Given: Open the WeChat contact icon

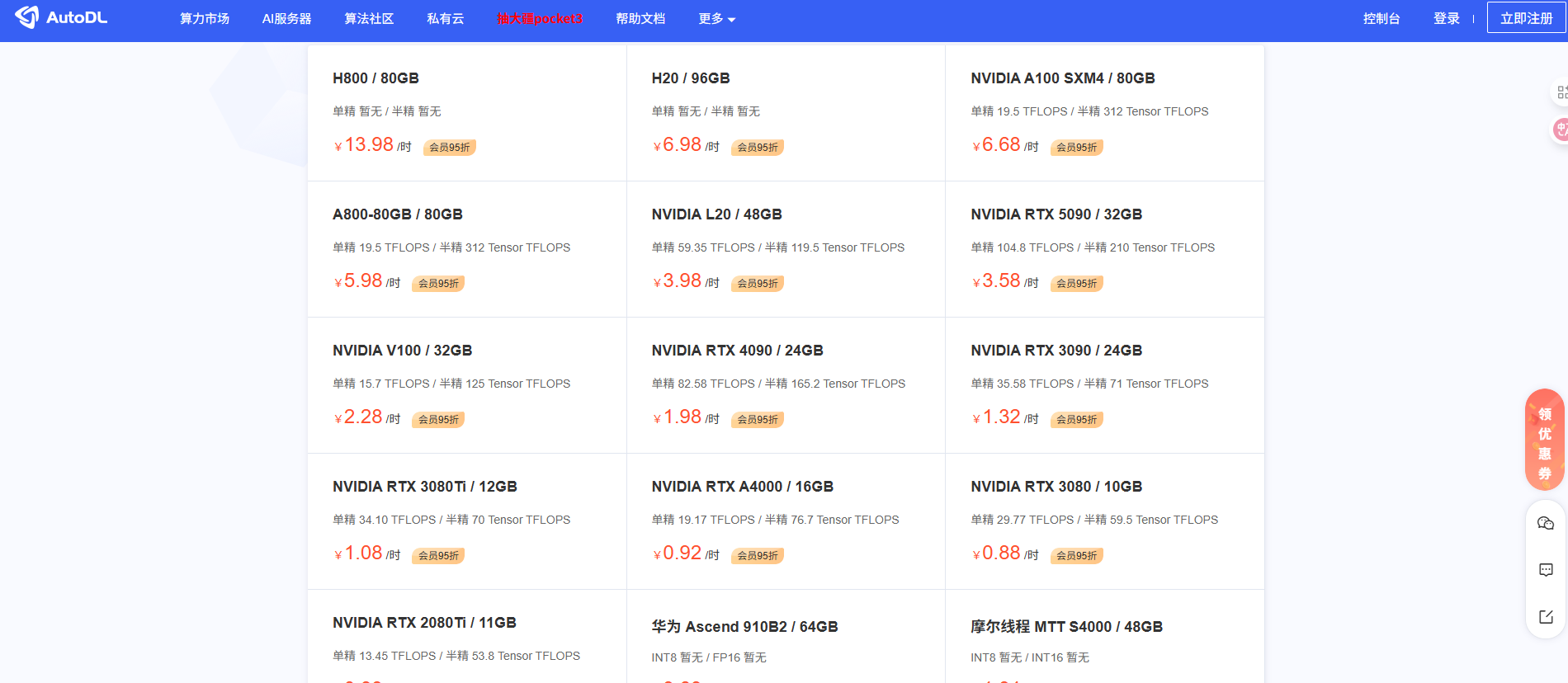Looking at the screenshot, I should click(1546, 523).
